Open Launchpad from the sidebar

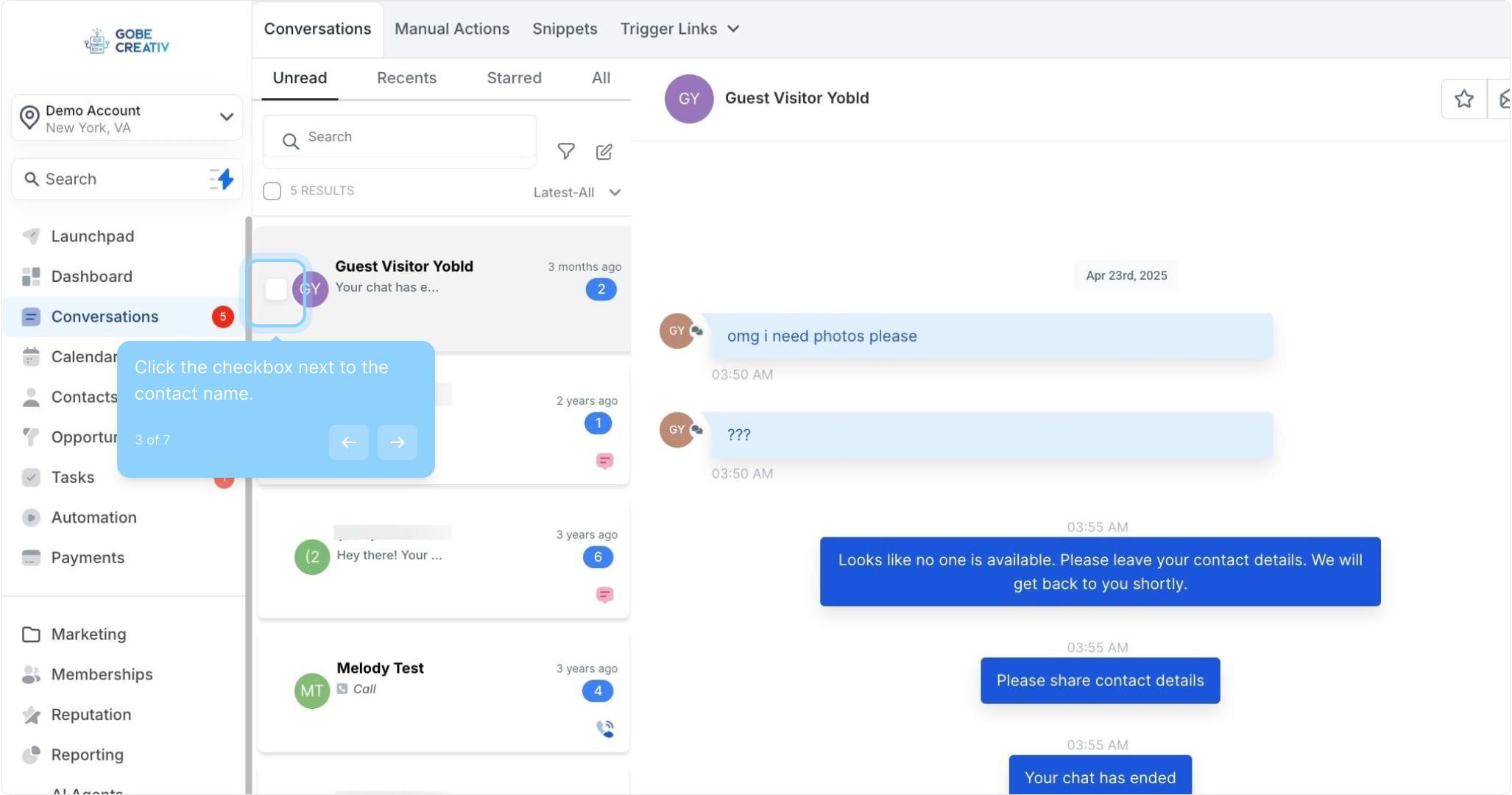coord(92,236)
